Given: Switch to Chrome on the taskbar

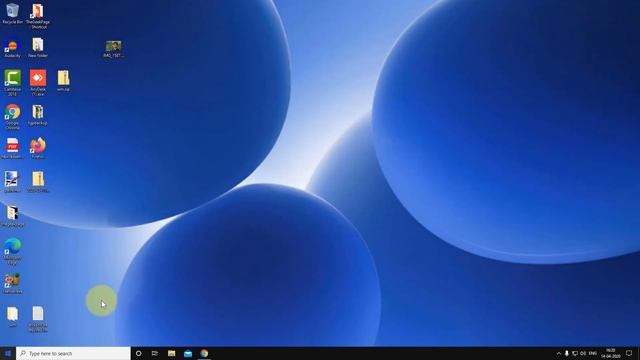Looking at the screenshot, I should coord(204,353).
